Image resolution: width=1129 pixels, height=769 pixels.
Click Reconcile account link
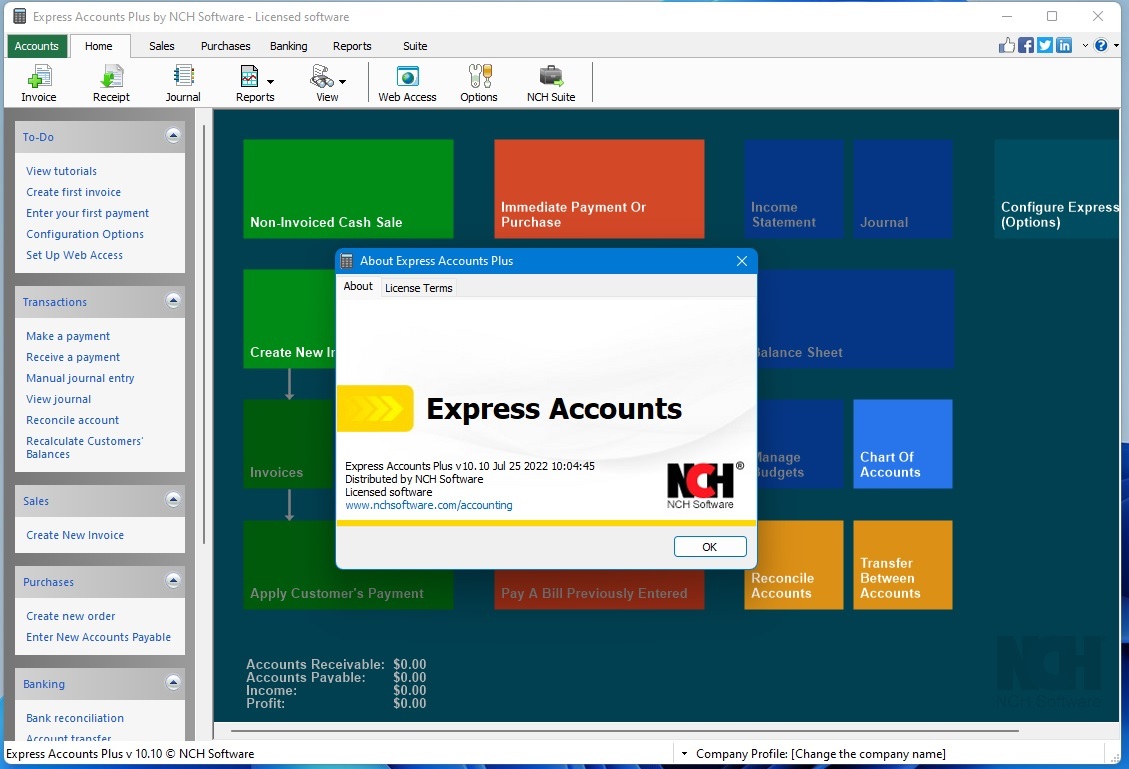pos(73,420)
